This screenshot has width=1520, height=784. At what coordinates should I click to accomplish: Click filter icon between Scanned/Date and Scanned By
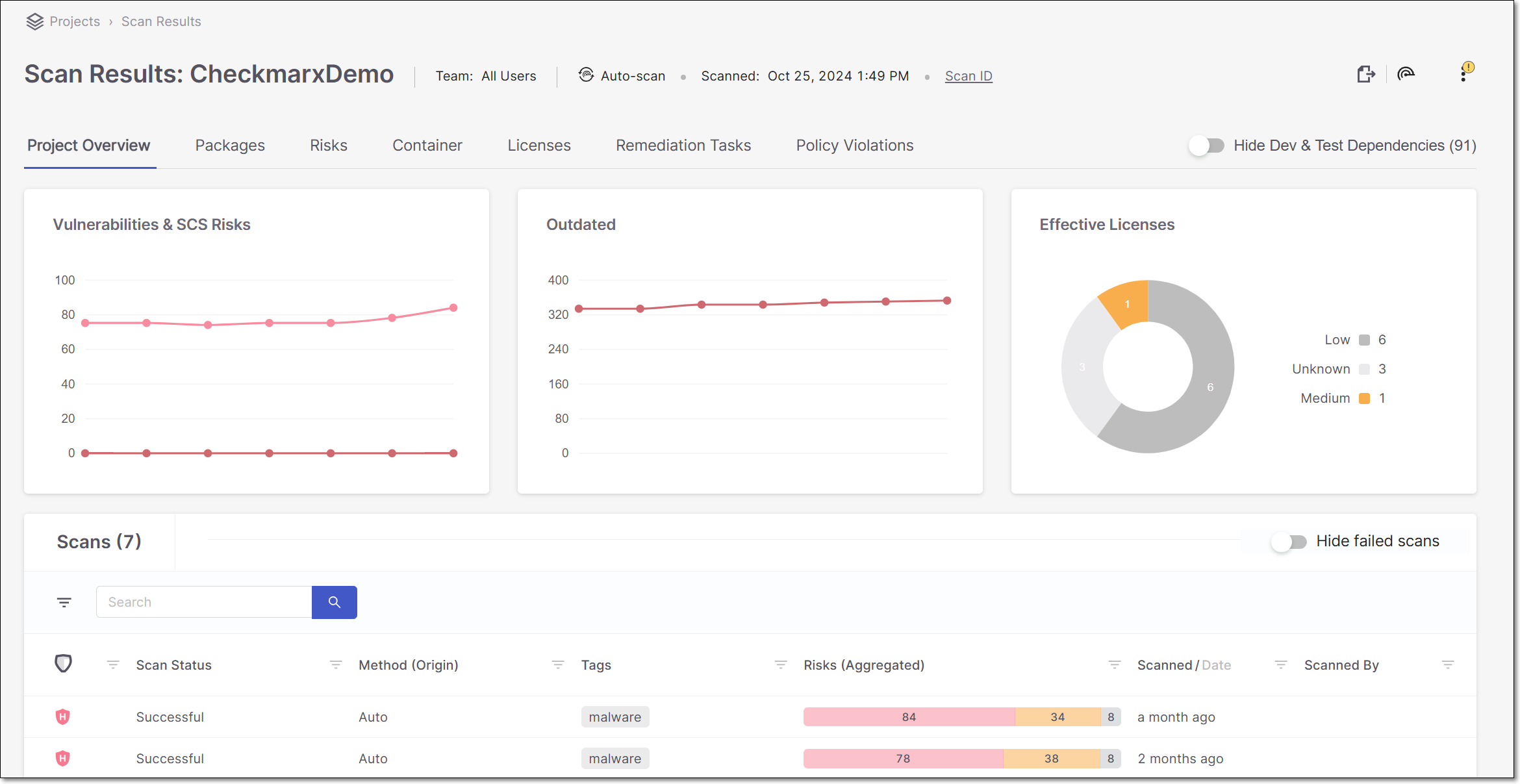(1281, 664)
